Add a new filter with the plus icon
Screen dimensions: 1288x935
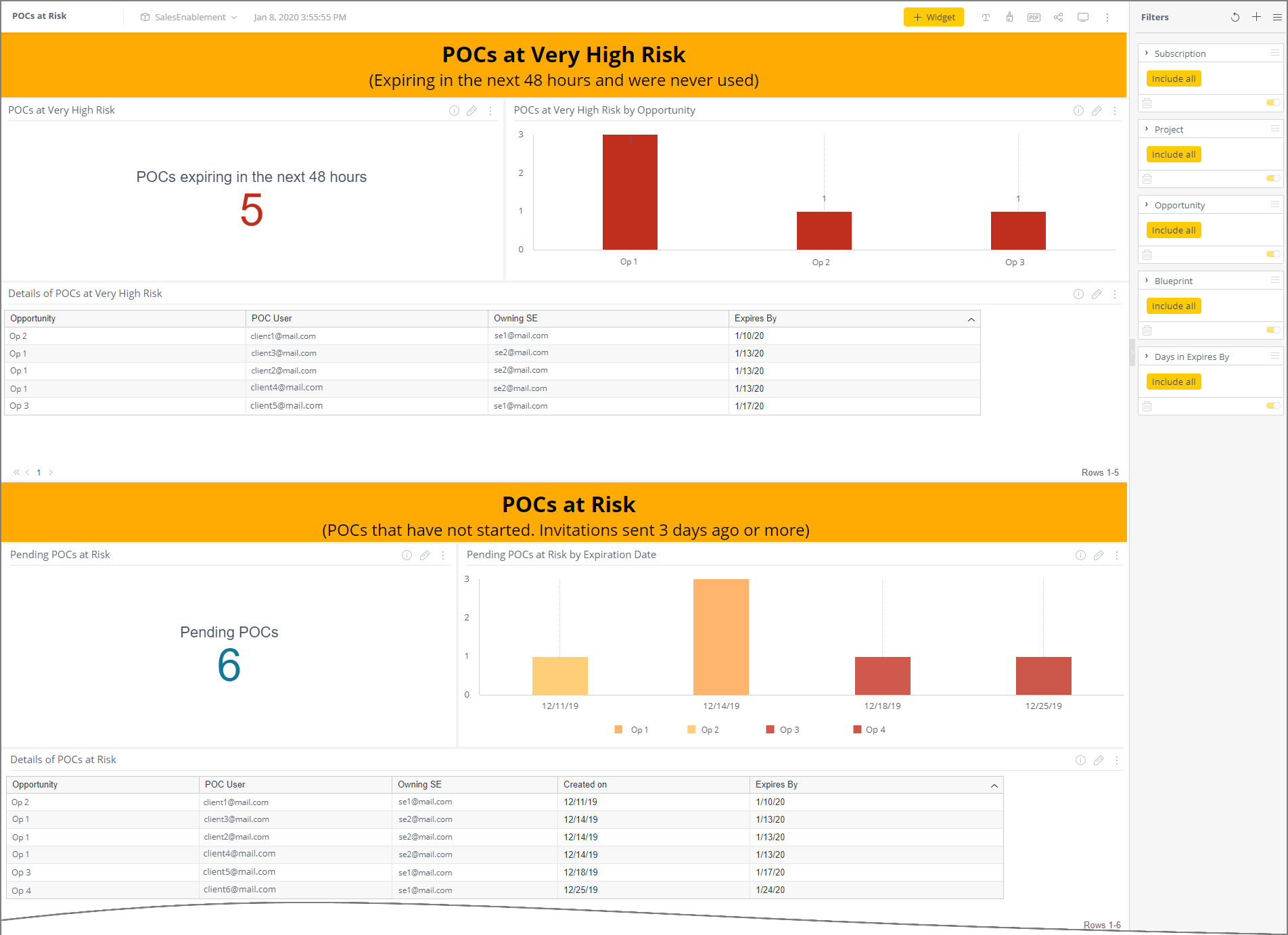pyautogui.click(x=1256, y=17)
